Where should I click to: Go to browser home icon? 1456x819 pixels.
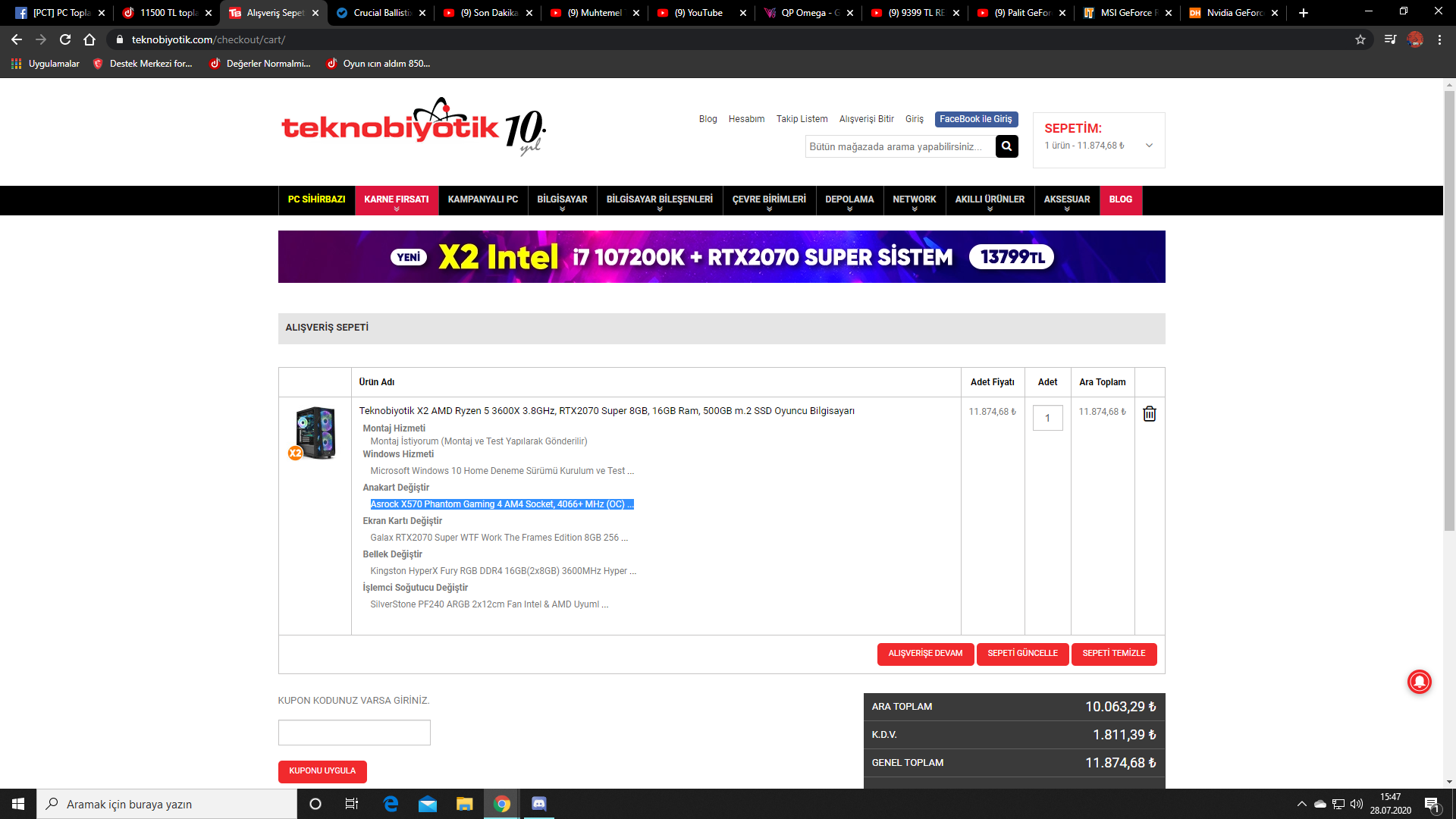tap(89, 39)
